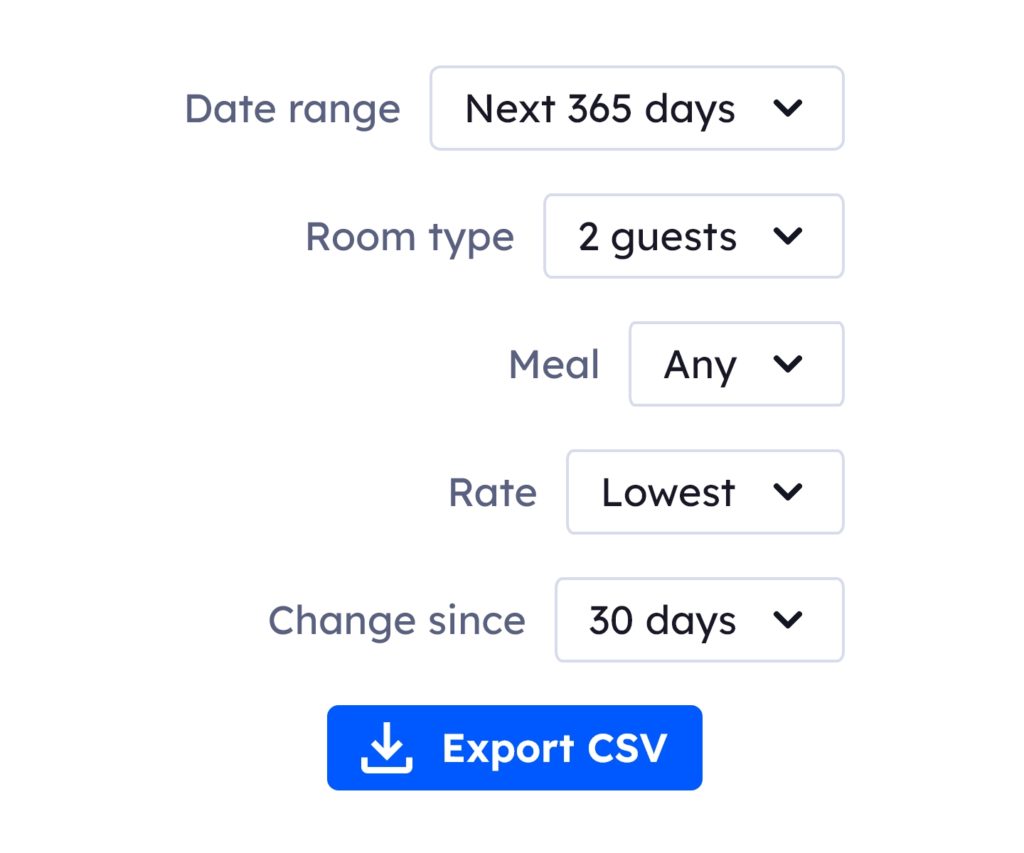The image size is (1024, 853).
Task: Click the "Meal" field label
Action: (553, 365)
